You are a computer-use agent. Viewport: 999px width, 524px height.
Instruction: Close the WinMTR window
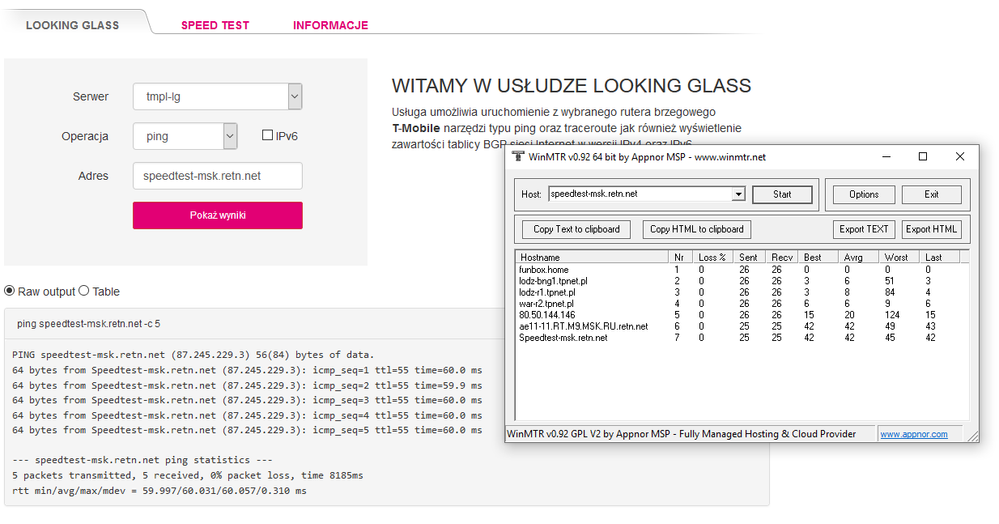tap(960, 157)
